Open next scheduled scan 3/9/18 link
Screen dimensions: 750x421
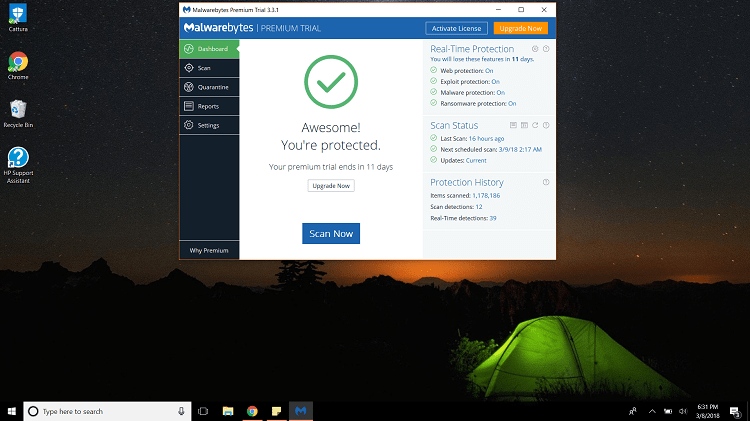pyautogui.click(x=520, y=150)
